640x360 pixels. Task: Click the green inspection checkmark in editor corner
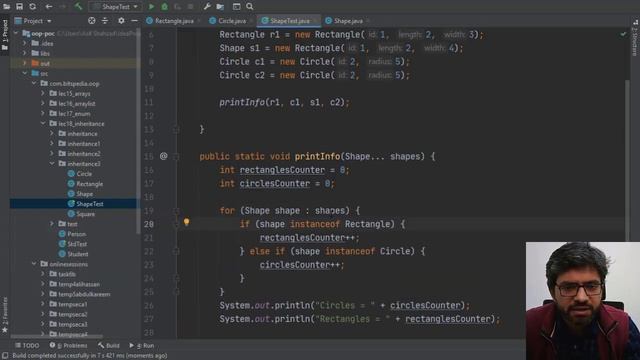(x=623, y=35)
